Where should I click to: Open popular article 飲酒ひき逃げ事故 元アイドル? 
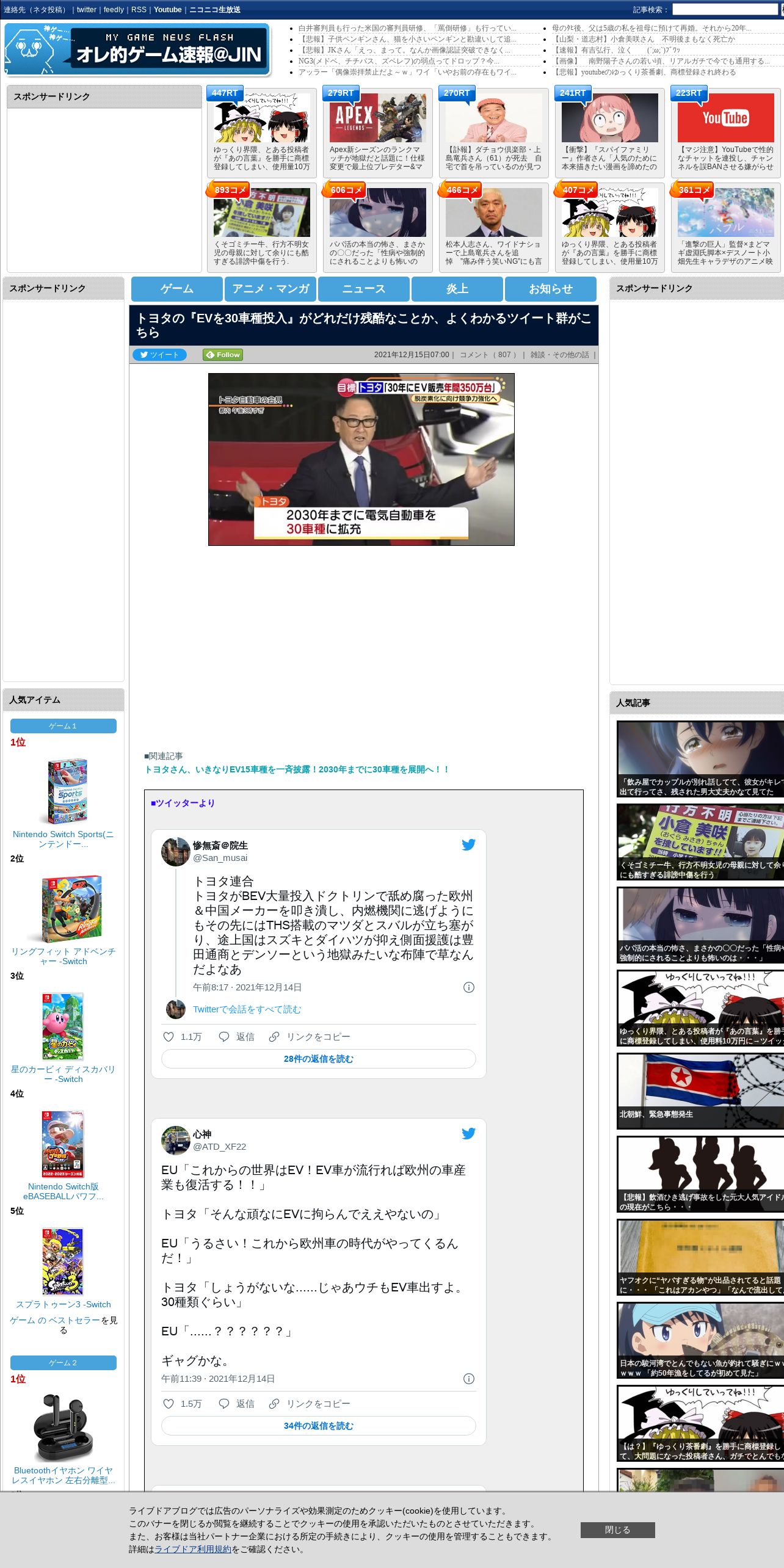[700, 1174]
